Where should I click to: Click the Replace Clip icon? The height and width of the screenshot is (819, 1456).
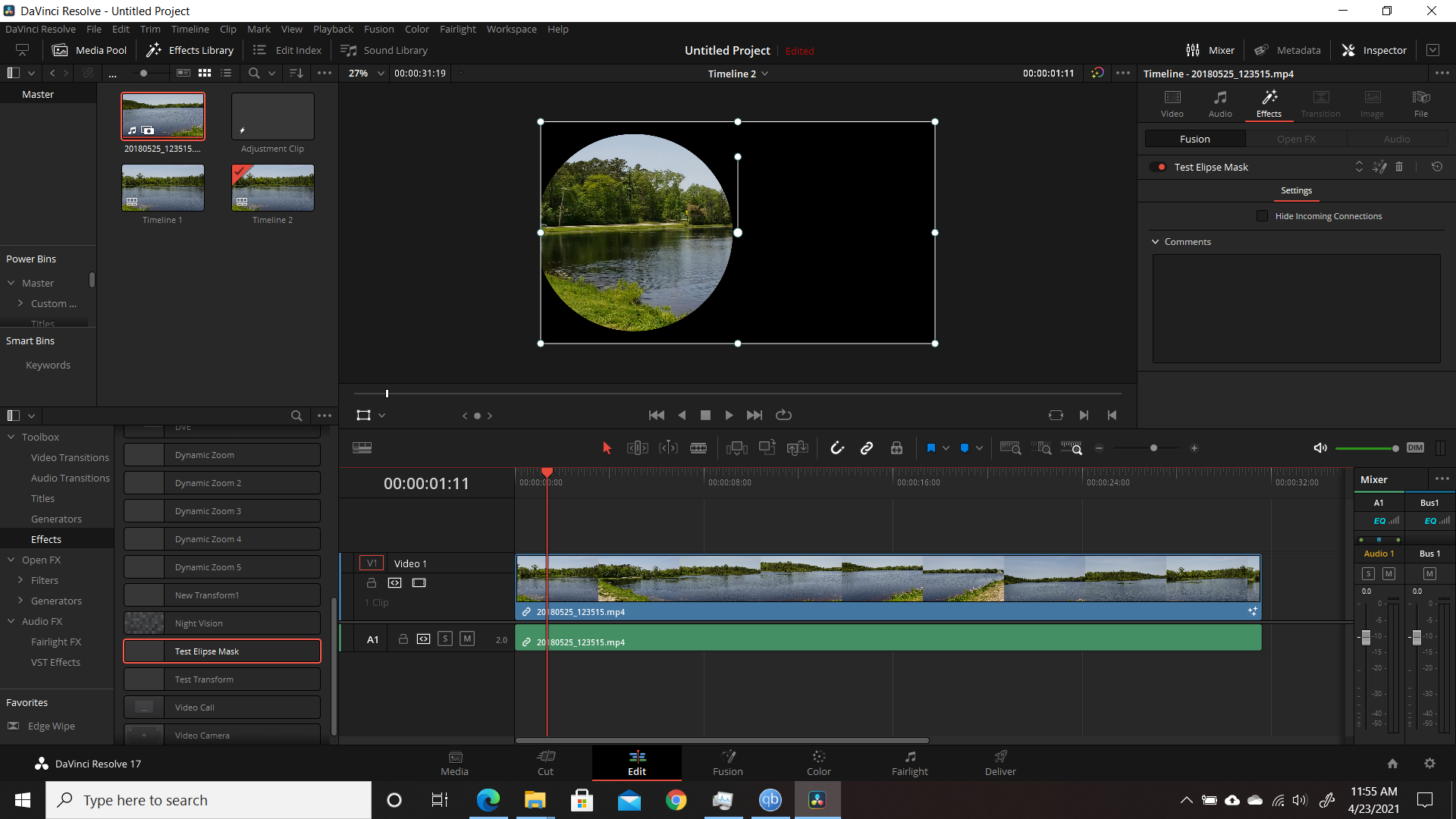pos(797,448)
